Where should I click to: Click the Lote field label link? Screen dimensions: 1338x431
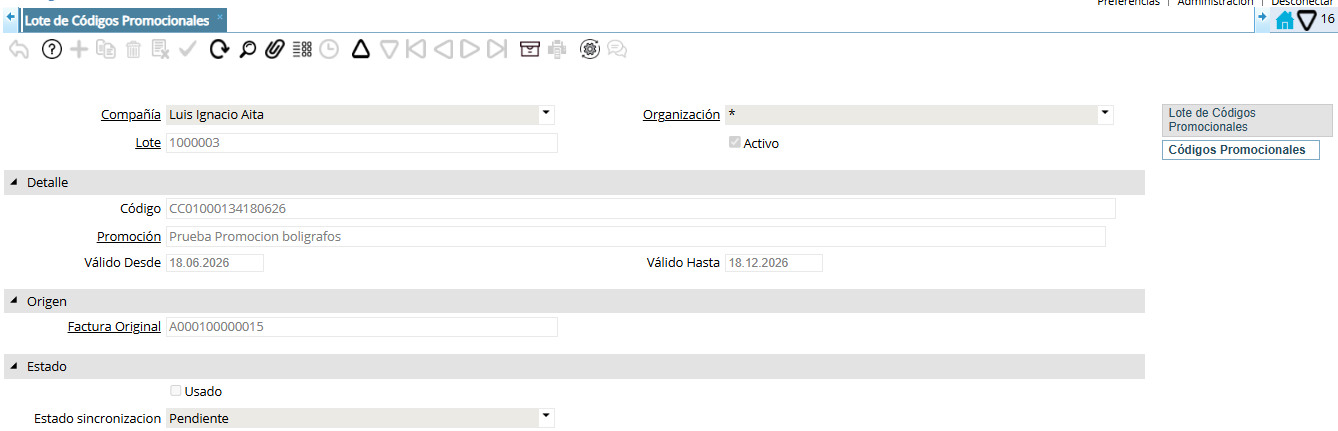tap(148, 143)
